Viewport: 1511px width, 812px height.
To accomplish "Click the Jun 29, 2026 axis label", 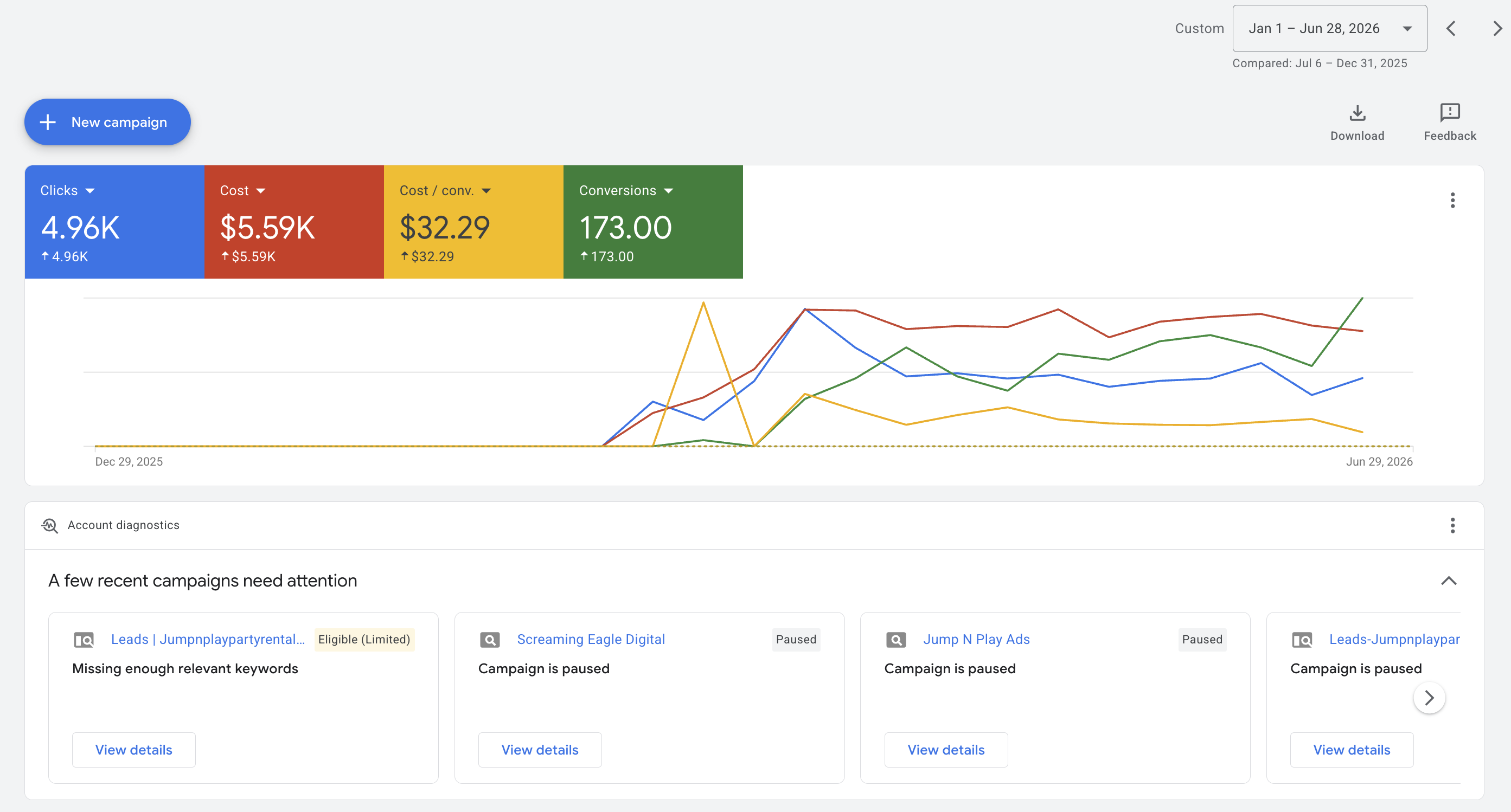I will (1379, 462).
